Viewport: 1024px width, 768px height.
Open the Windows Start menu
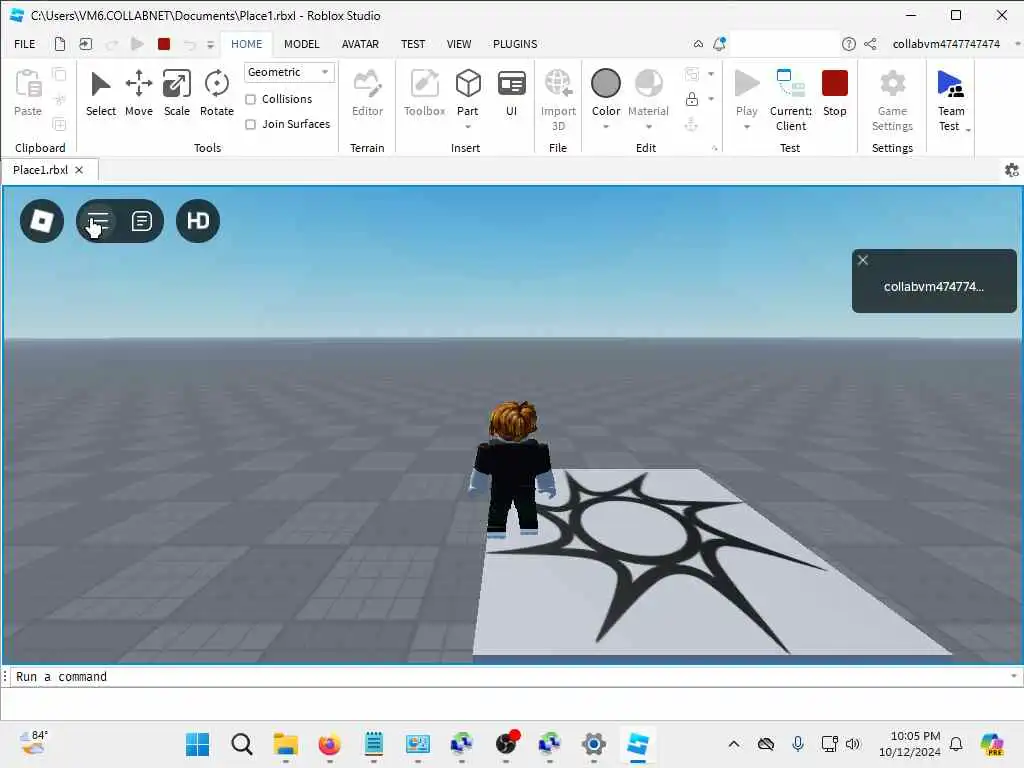coord(197,744)
